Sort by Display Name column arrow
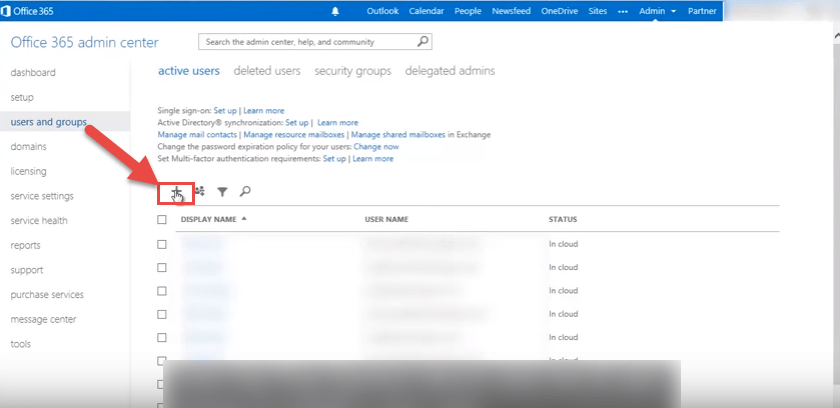Image resolution: width=840 pixels, height=408 pixels. coord(244,218)
